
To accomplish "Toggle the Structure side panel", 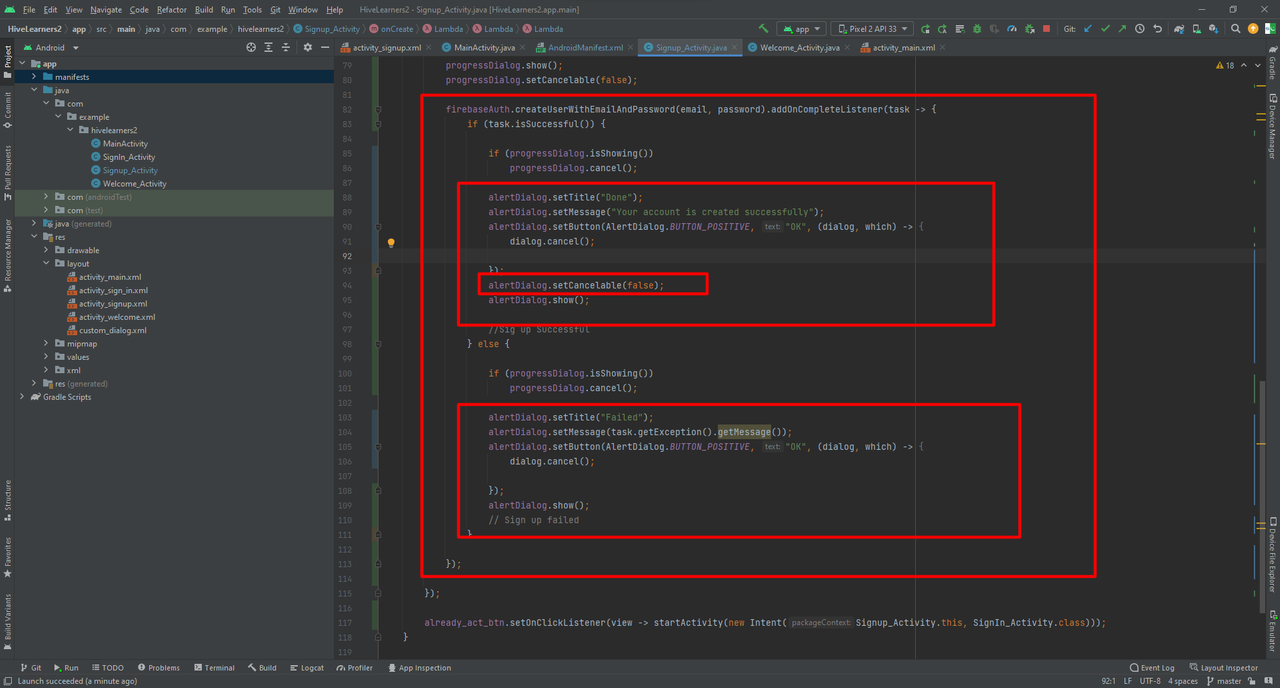I will pyautogui.click(x=8, y=502).
